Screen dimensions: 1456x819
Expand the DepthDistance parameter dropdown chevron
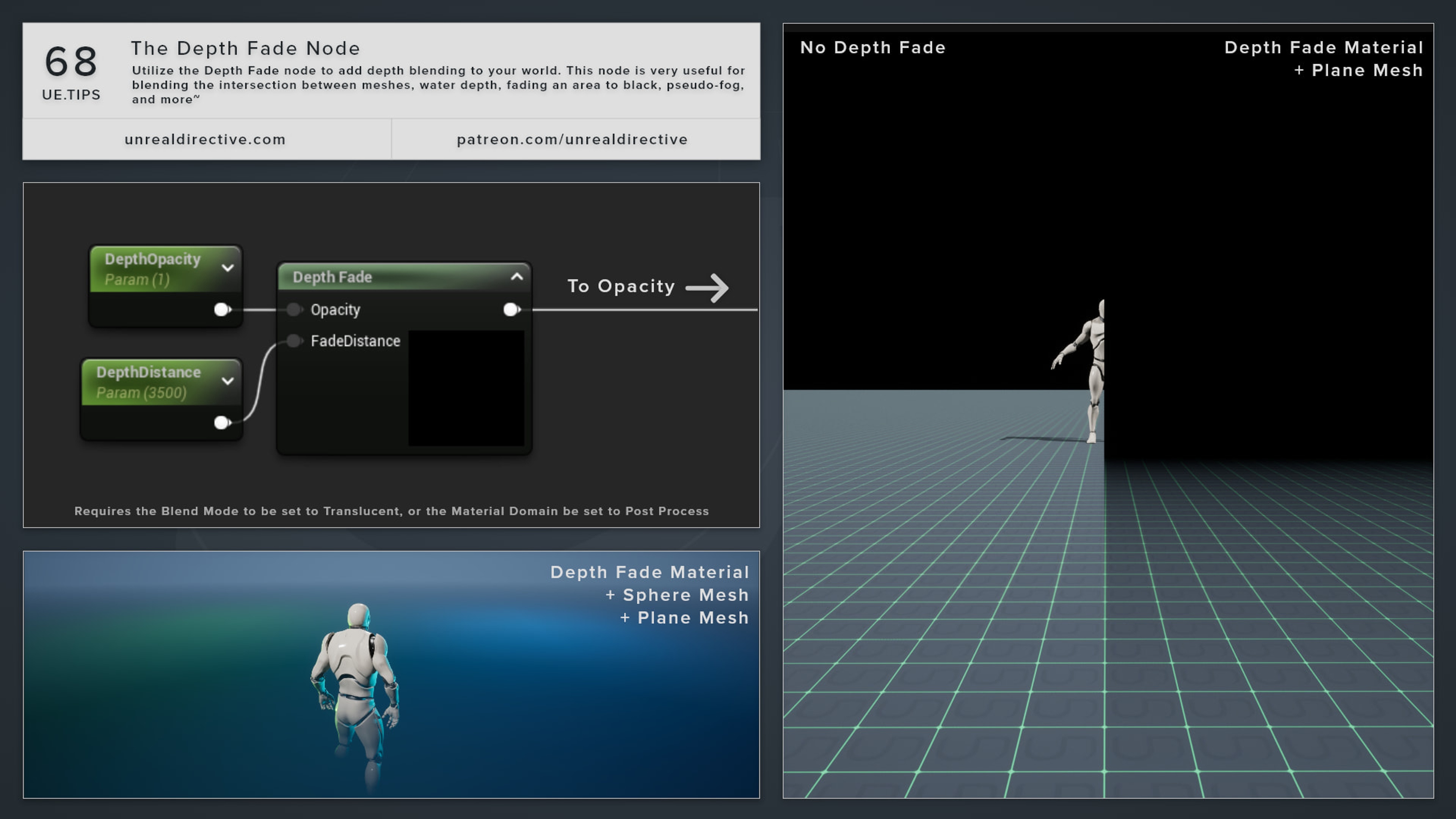click(228, 380)
